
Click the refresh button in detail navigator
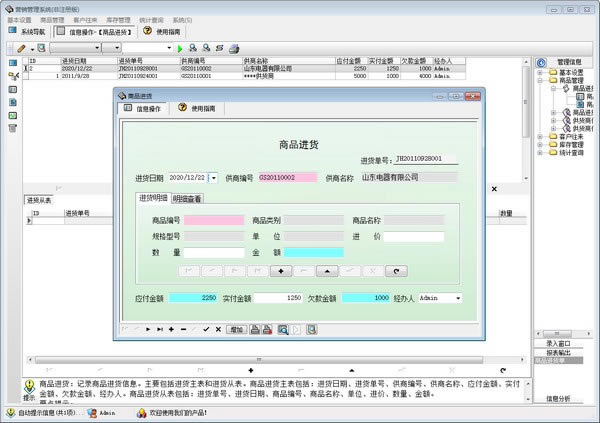(x=397, y=271)
